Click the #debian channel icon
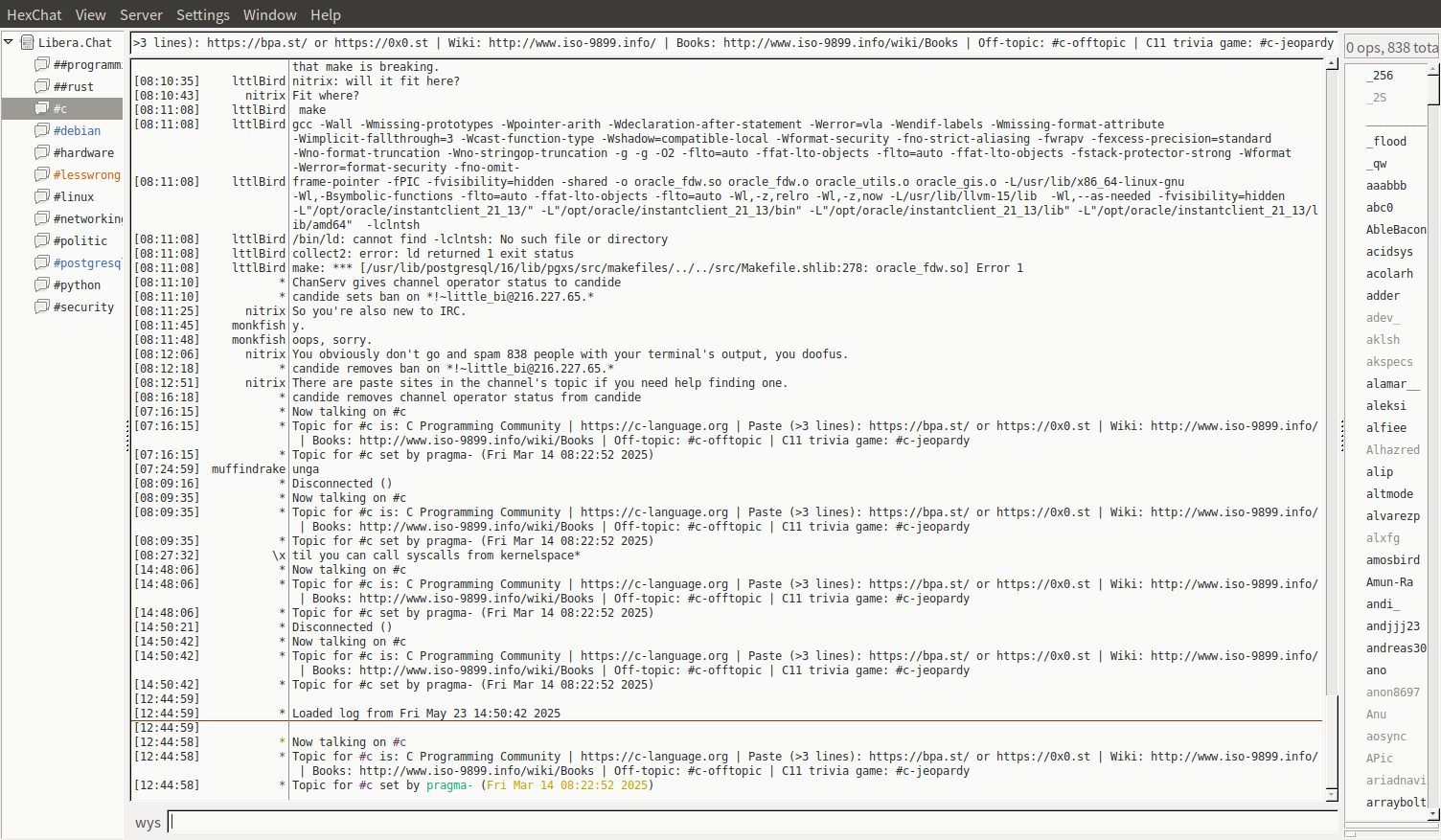Image resolution: width=1441 pixels, height=840 pixels. [42, 130]
